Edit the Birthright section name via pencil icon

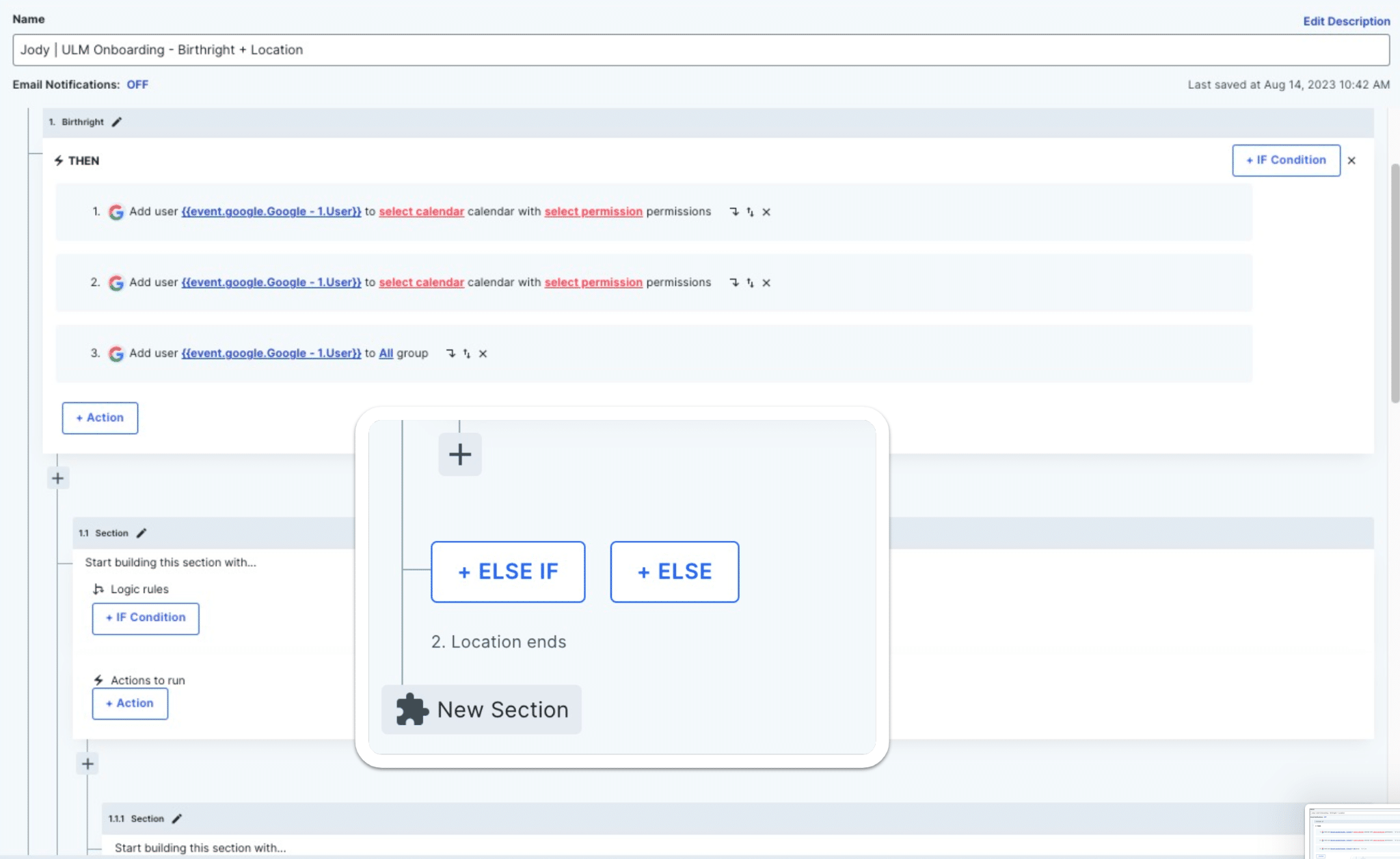[117, 121]
